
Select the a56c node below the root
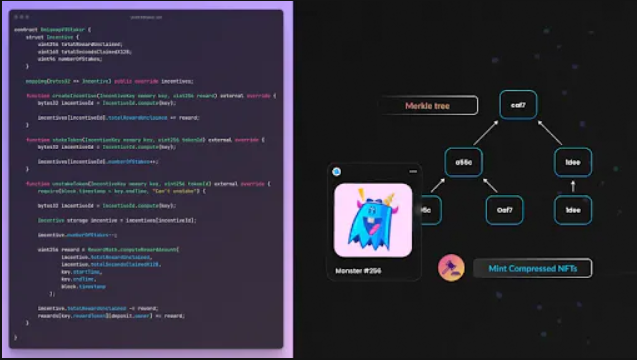[464, 162]
